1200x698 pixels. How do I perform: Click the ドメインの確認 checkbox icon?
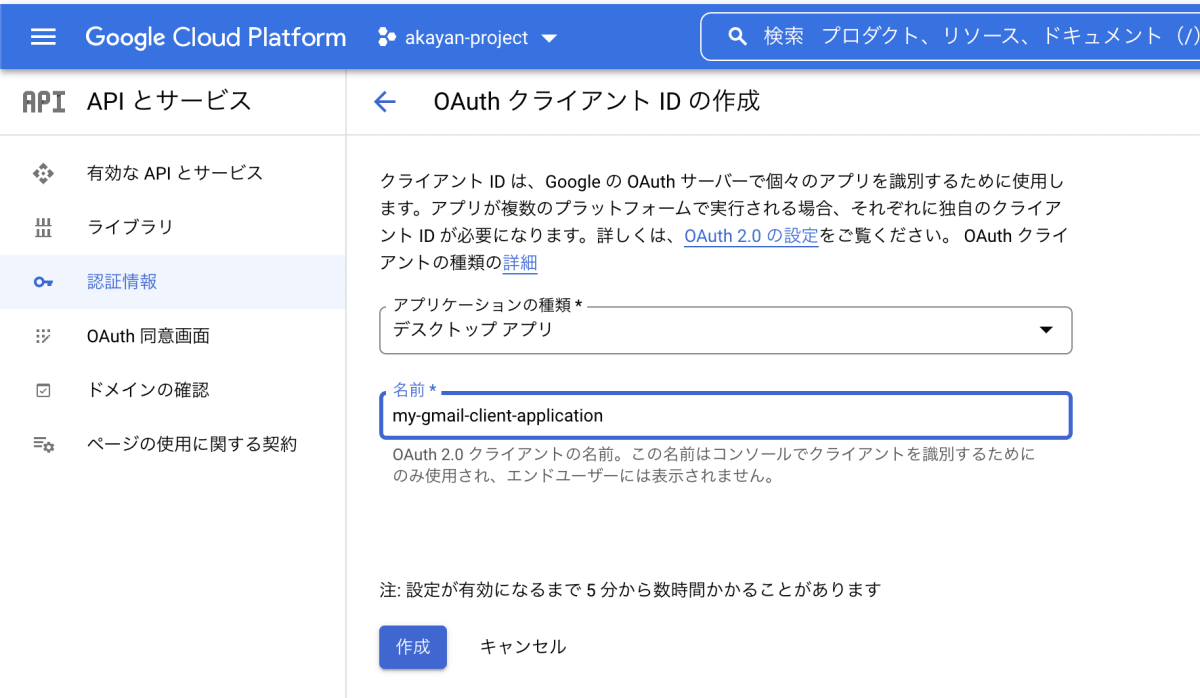pyautogui.click(x=43, y=390)
